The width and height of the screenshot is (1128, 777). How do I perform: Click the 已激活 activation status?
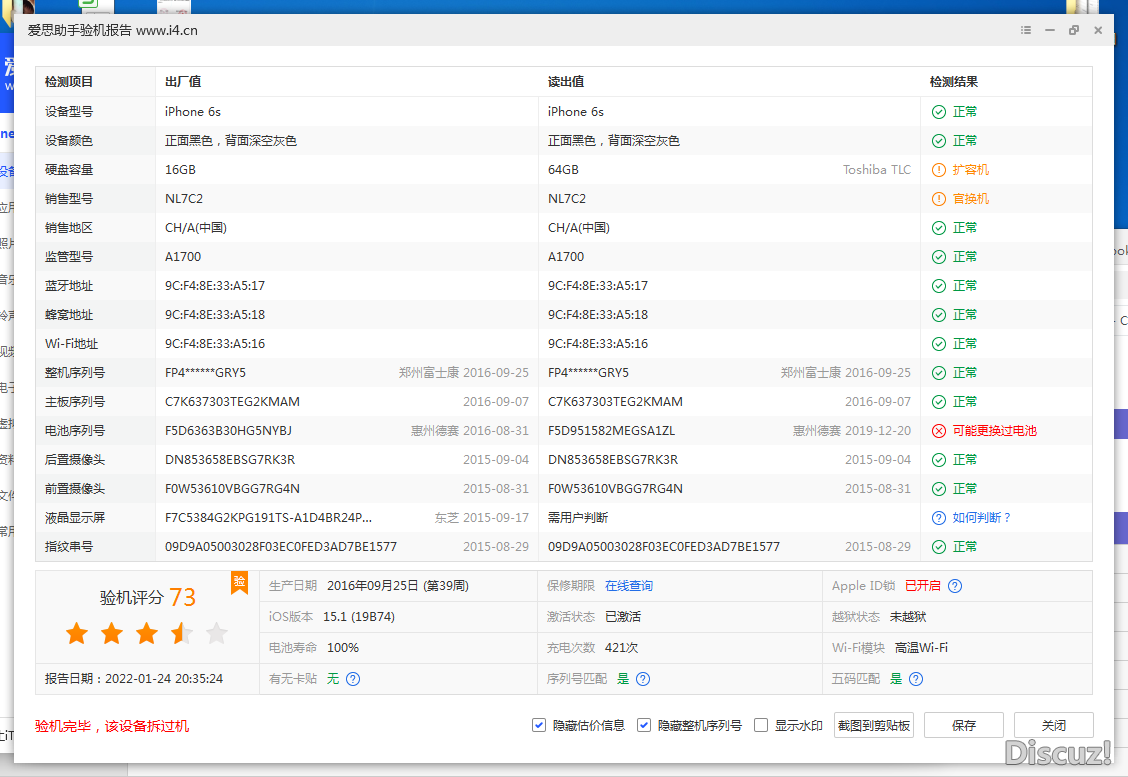point(623,617)
